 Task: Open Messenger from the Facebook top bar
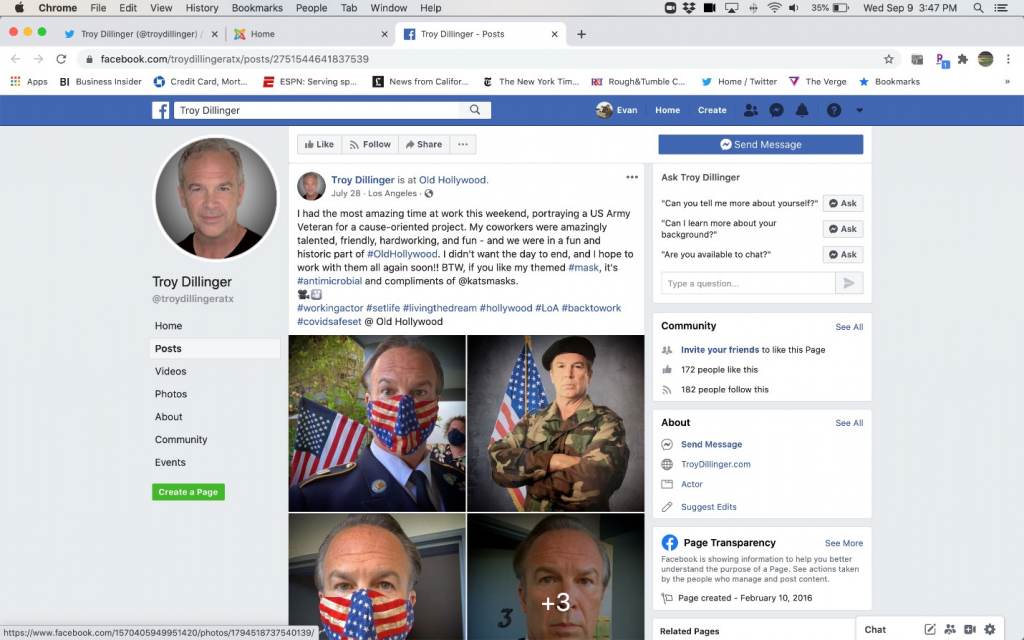pyautogui.click(x=777, y=110)
